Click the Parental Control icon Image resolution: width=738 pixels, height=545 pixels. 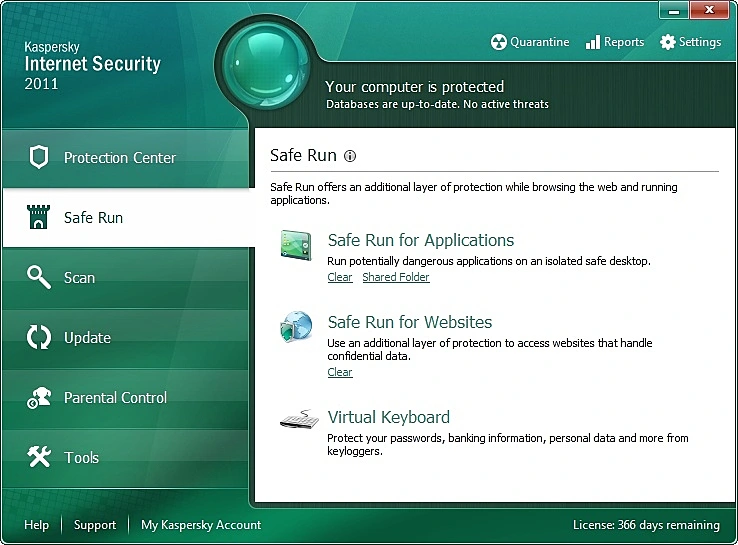39,397
